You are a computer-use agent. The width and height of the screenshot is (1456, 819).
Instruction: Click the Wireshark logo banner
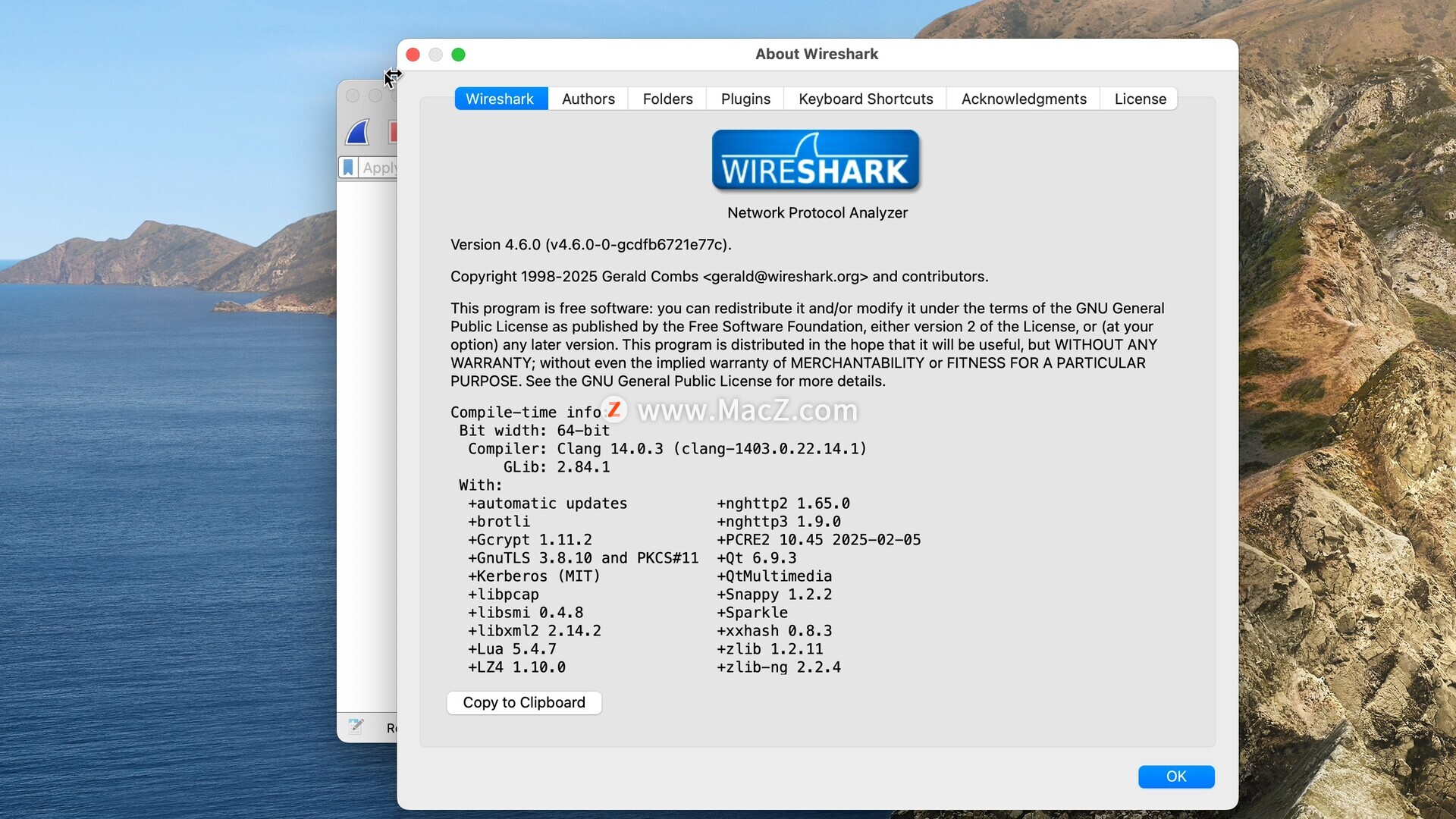point(815,160)
